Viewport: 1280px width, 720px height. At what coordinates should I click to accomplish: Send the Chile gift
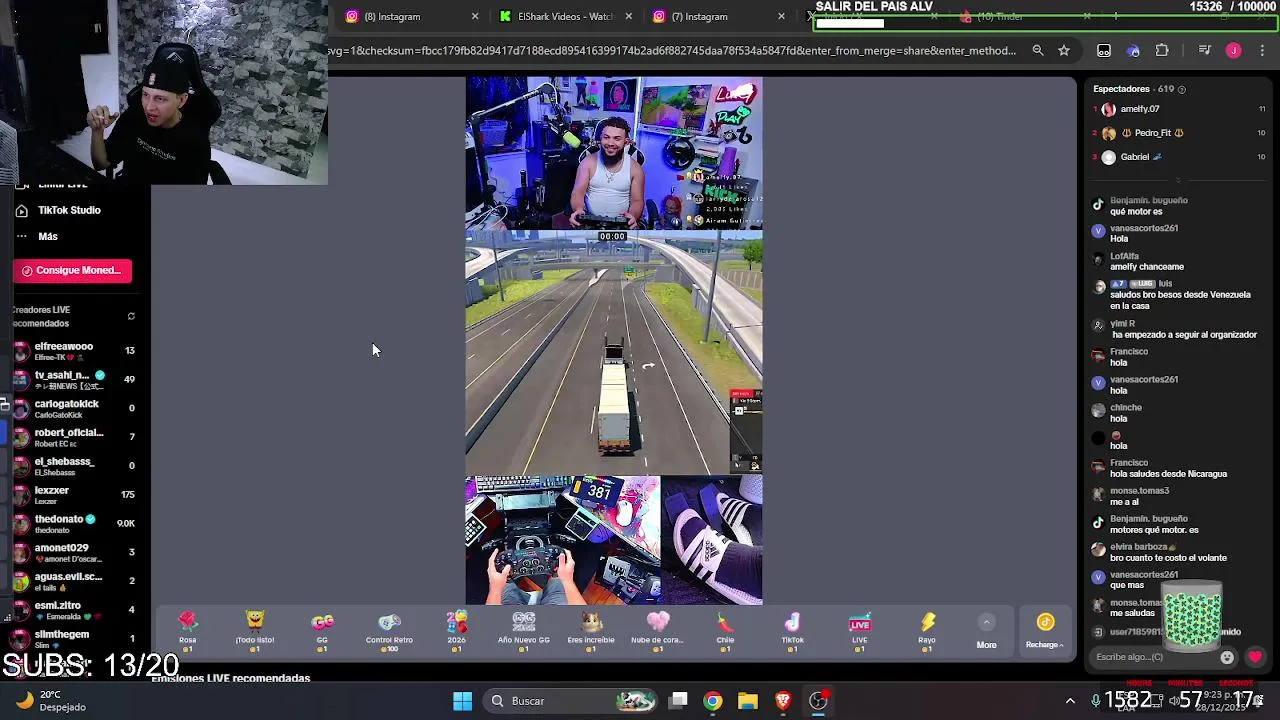pos(725,632)
